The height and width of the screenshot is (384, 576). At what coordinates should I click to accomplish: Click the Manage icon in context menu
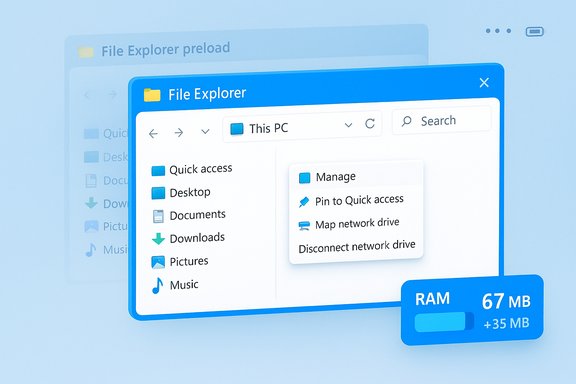[x=305, y=178]
